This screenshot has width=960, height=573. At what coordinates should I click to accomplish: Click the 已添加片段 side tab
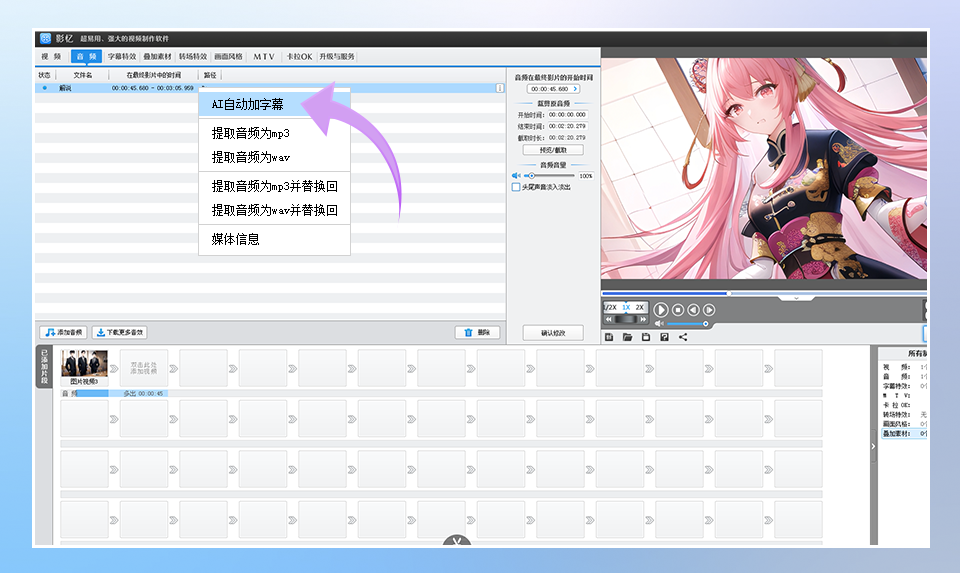pyautogui.click(x=44, y=366)
